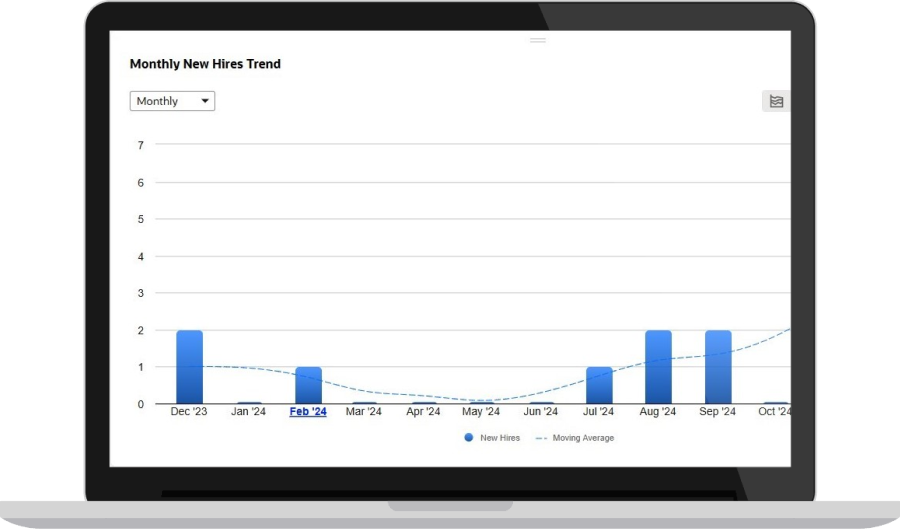Click the chart view icon at top right

coord(776,101)
